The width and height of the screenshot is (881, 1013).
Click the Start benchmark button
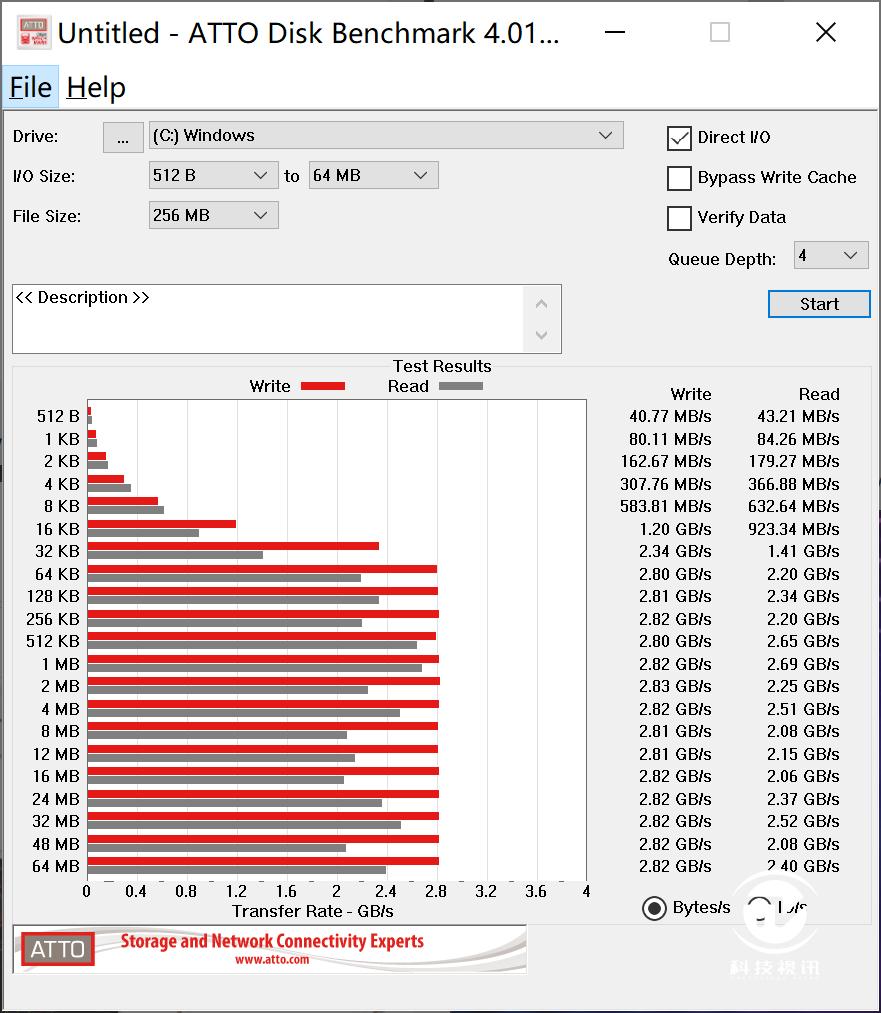(x=819, y=304)
